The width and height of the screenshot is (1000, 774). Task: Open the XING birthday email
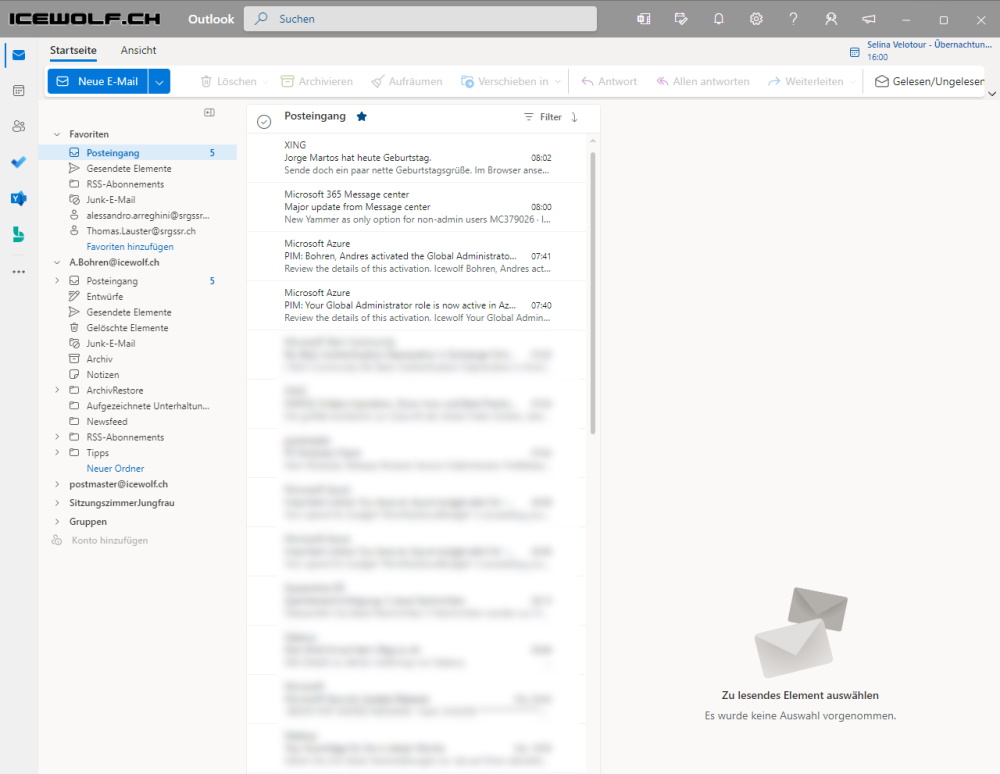point(417,158)
